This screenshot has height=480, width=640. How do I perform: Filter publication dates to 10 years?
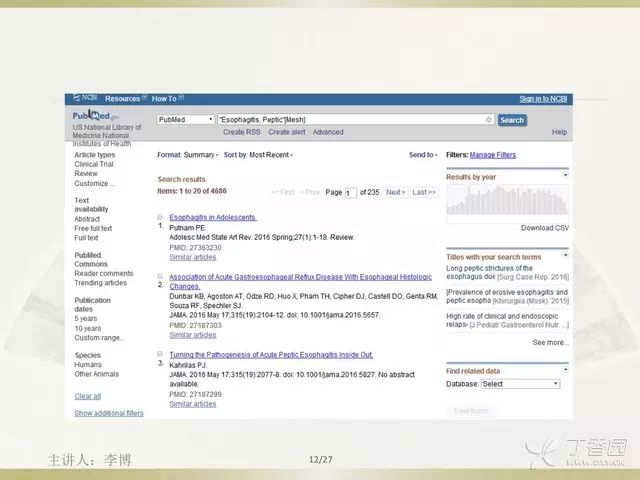(x=87, y=328)
